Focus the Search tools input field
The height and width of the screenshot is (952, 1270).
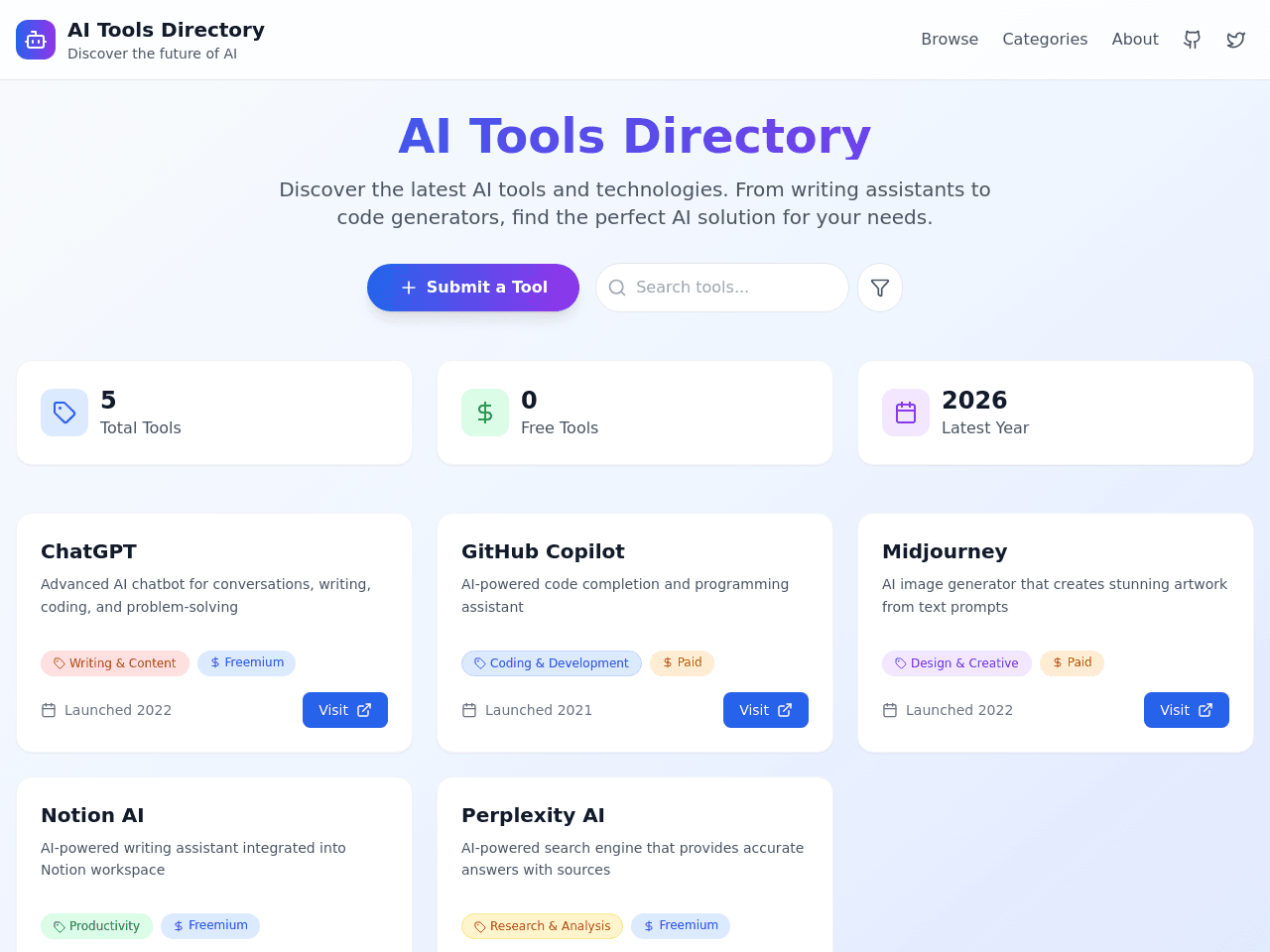click(722, 288)
